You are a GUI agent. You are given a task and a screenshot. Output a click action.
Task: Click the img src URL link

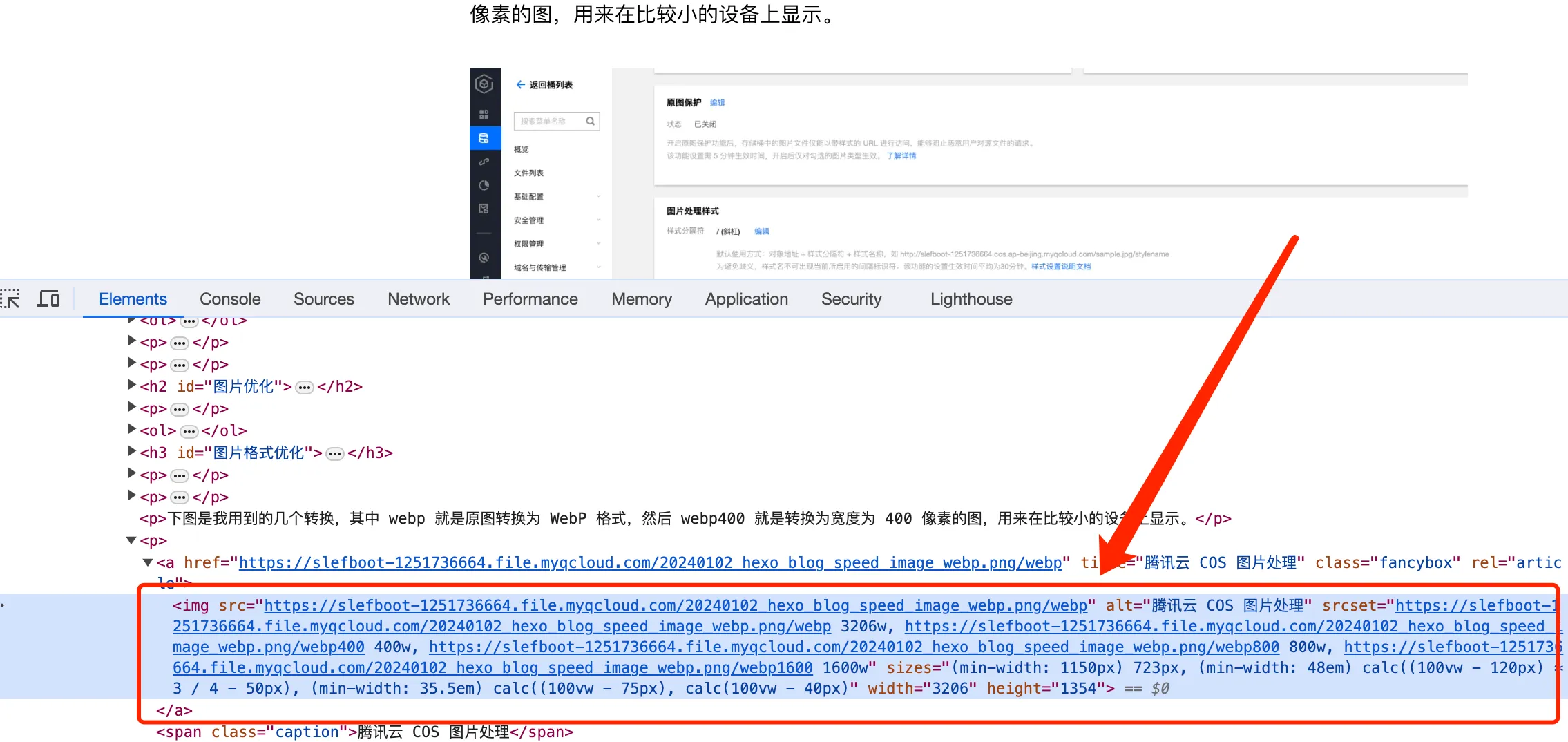(x=676, y=606)
